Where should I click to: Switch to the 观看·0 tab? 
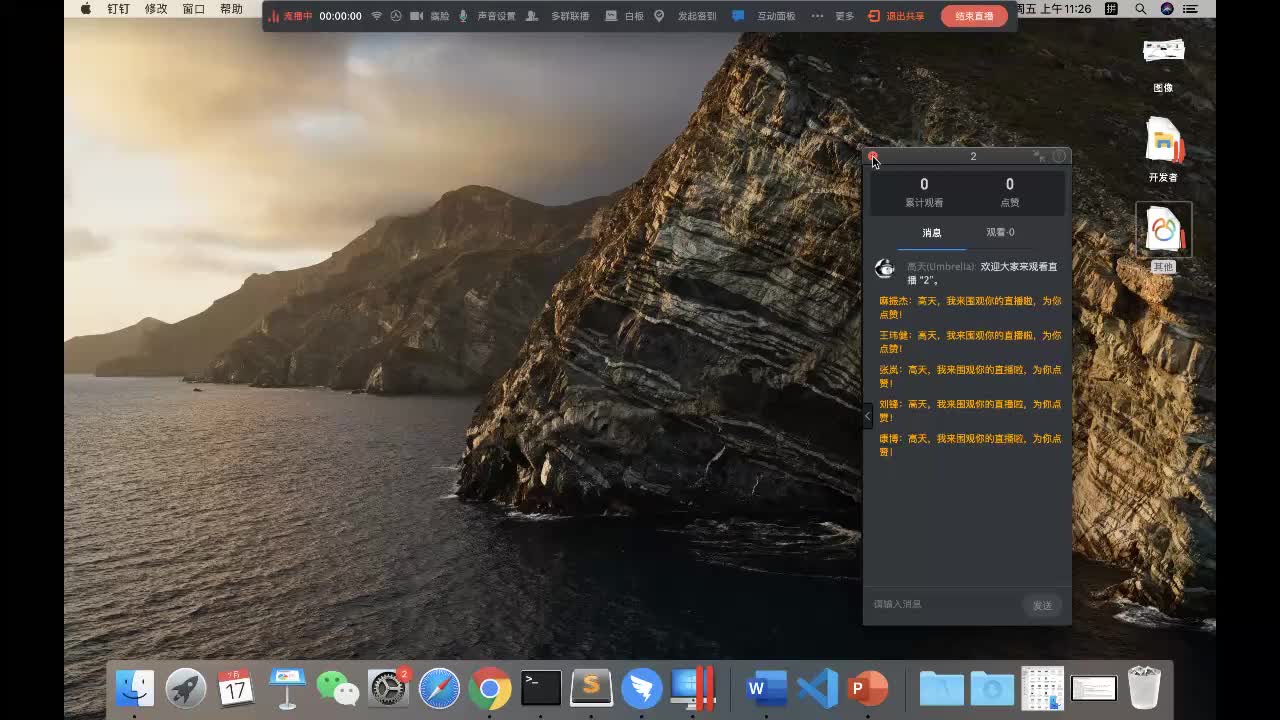[1000, 233]
